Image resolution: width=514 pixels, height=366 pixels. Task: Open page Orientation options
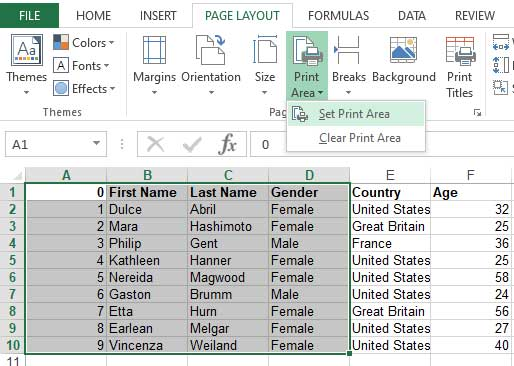coord(211,65)
